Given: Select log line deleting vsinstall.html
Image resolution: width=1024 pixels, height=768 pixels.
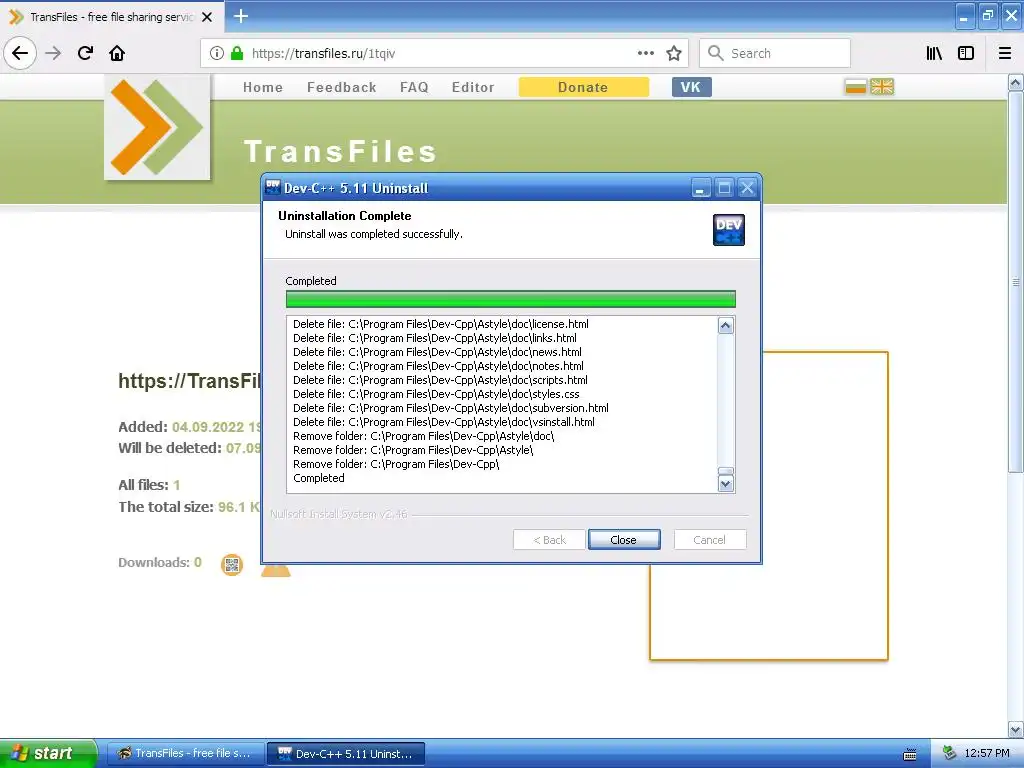Looking at the screenshot, I should tap(444, 422).
